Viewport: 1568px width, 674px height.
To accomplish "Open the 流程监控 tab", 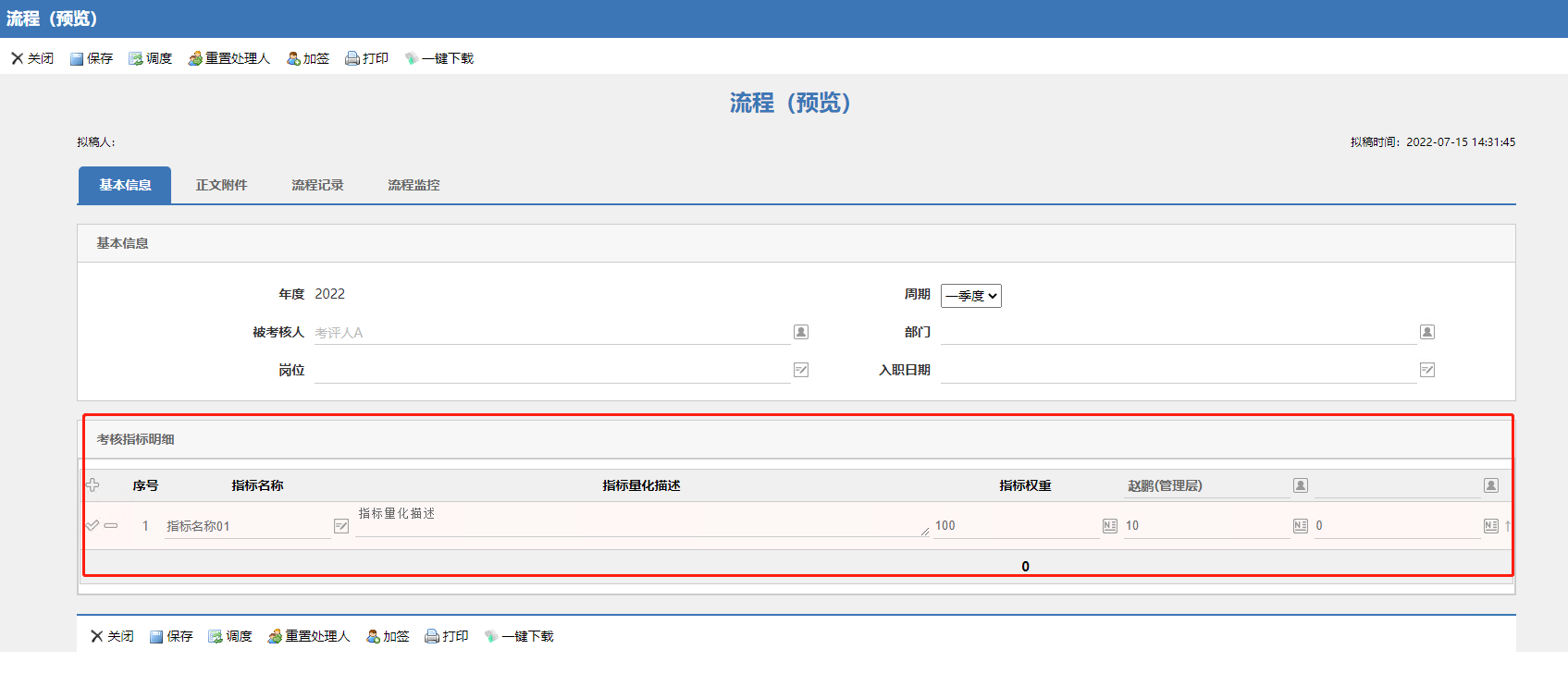I will [x=414, y=185].
